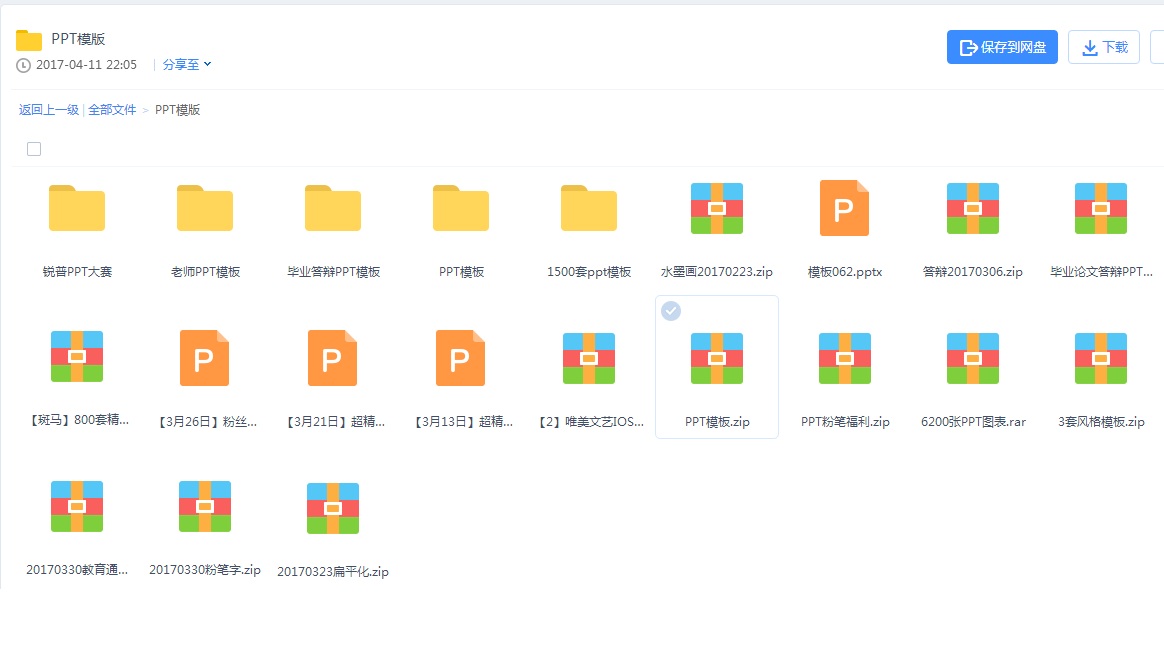
Task: Click the 6200张PPT图表.rar archive icon
Action: 973,357
